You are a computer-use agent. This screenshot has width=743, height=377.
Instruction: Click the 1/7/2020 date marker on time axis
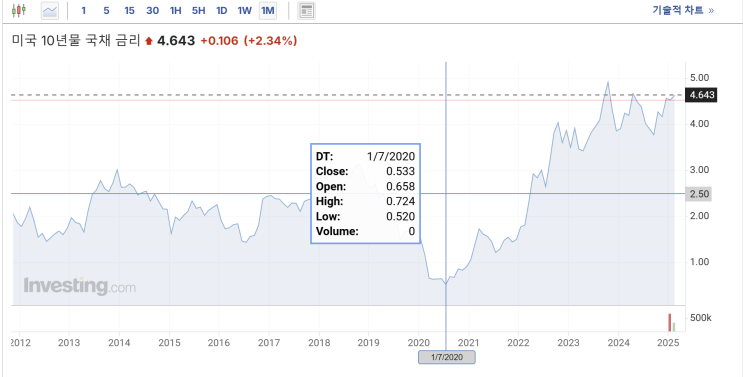[446, 357]
